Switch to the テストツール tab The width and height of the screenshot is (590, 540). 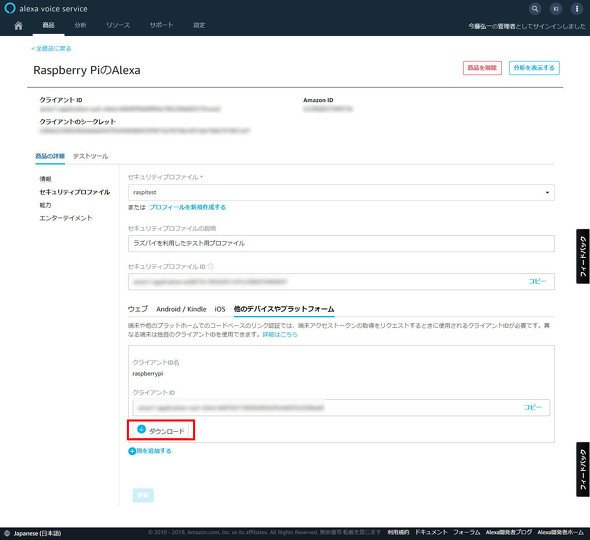tap(90, 156)
